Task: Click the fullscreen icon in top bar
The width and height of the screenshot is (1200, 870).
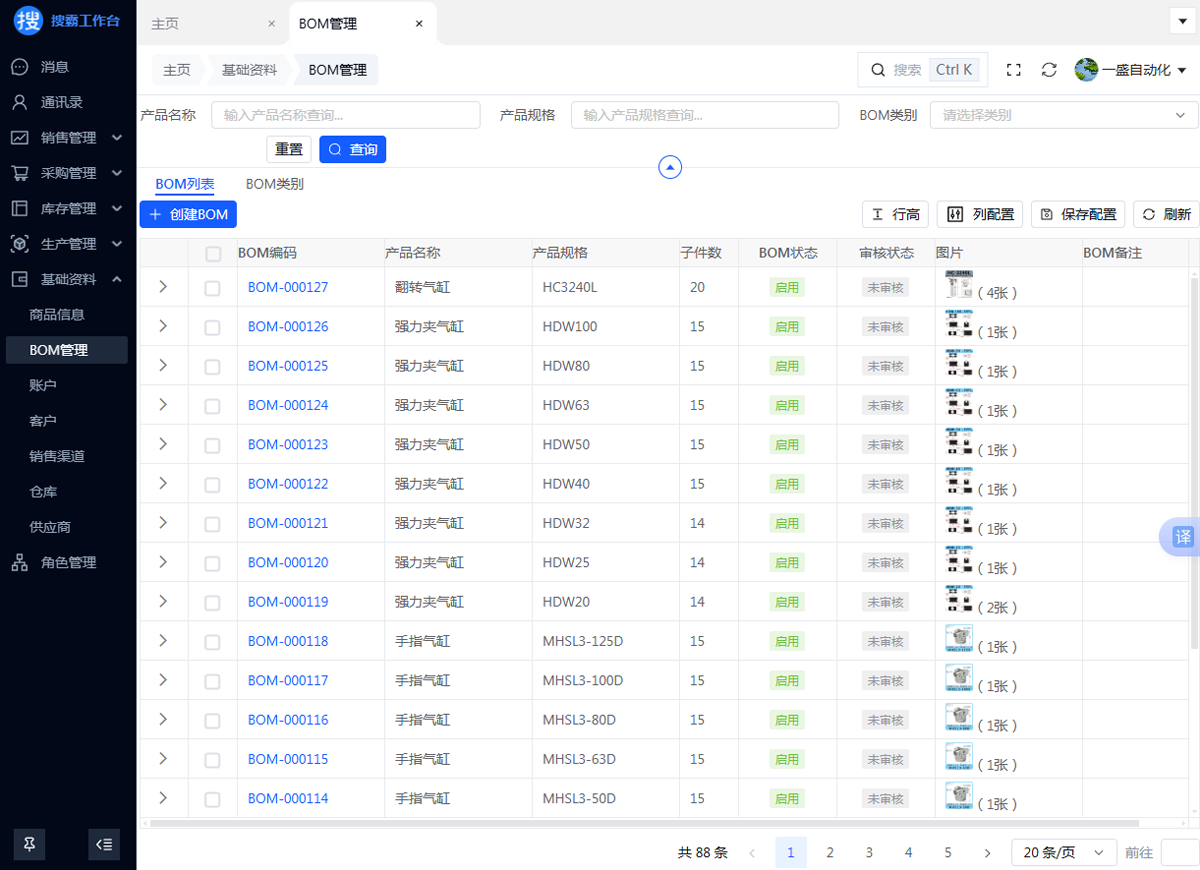Action: (x=1013, y=70)
